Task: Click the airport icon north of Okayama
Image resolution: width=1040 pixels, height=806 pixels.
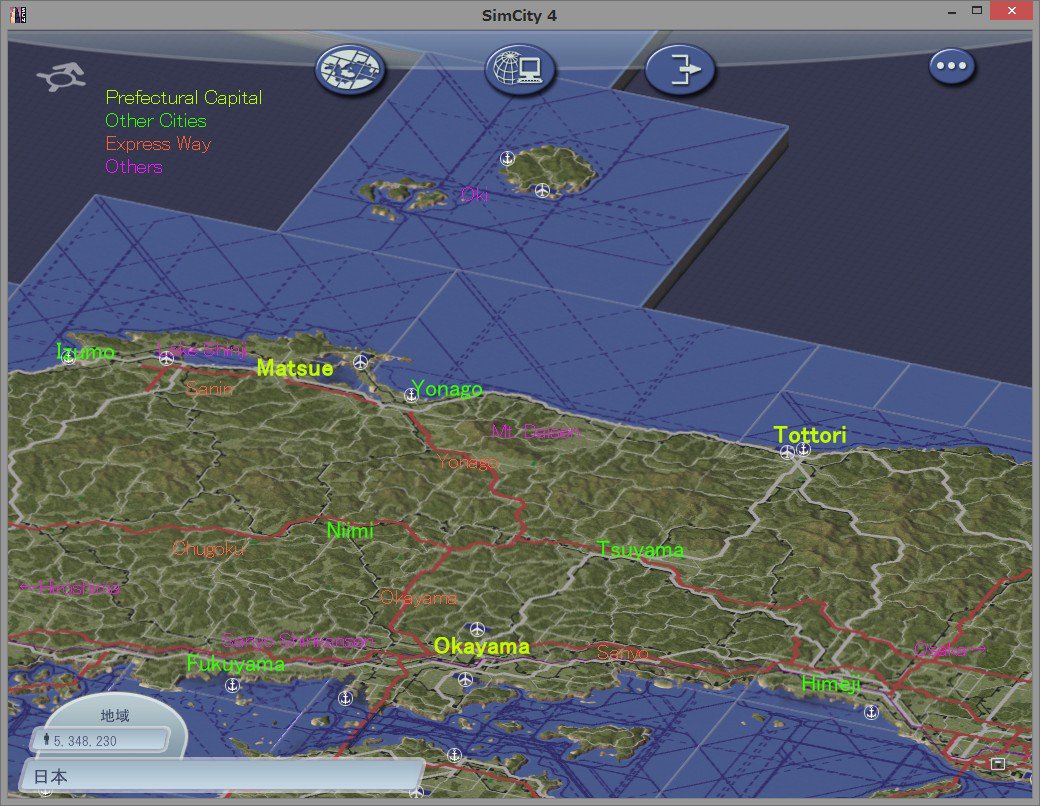Action: pos(477,628)
